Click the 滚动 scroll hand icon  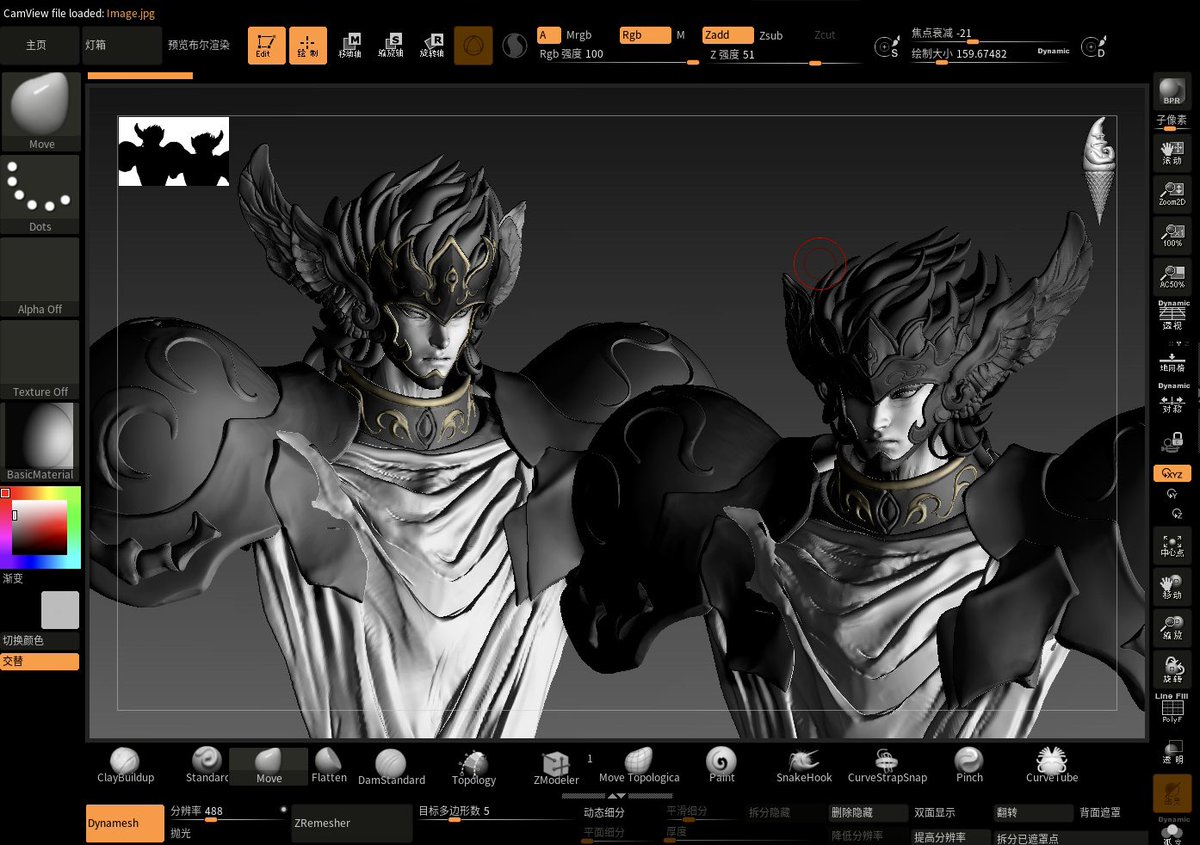tap(1171, 152)
